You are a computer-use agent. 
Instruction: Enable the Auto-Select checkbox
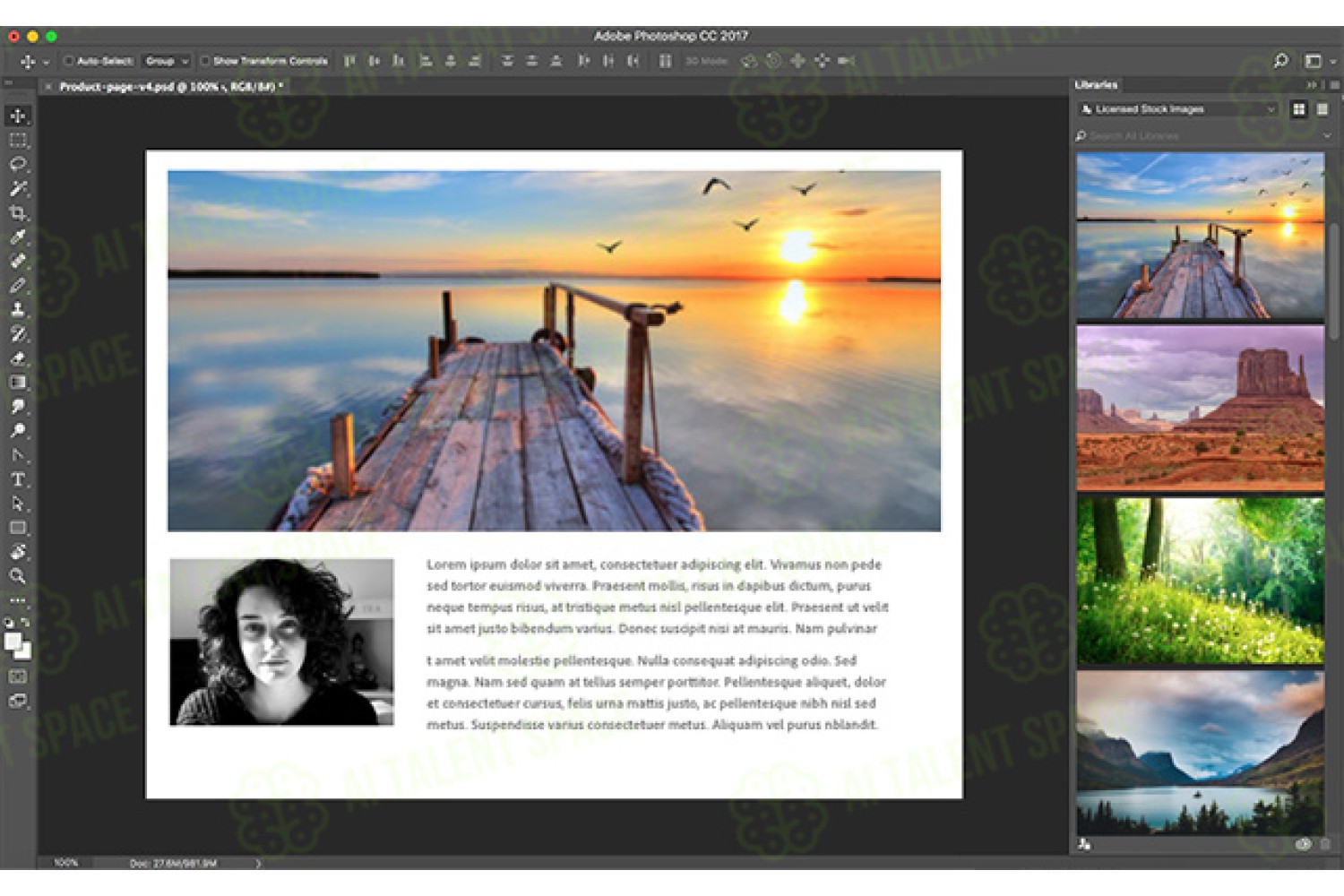pyautogui.click(x=68, y=61)
